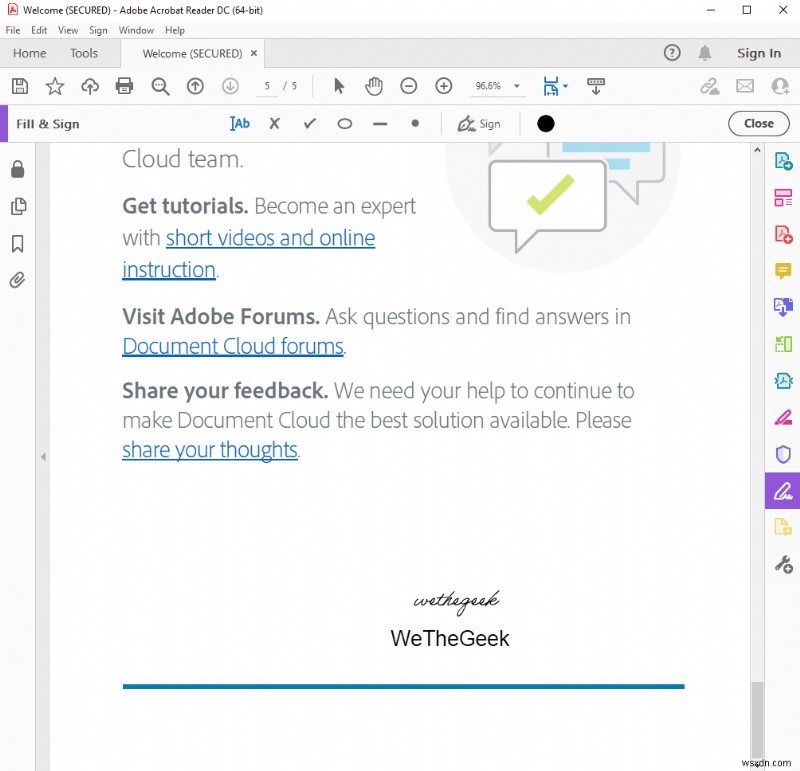Open security settings lock icon
Viewport: 800px width, 771px height.
click(18, 169)
